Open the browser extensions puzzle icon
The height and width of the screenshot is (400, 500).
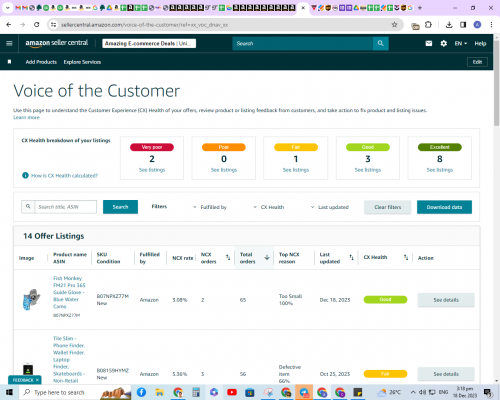[428, 25]
